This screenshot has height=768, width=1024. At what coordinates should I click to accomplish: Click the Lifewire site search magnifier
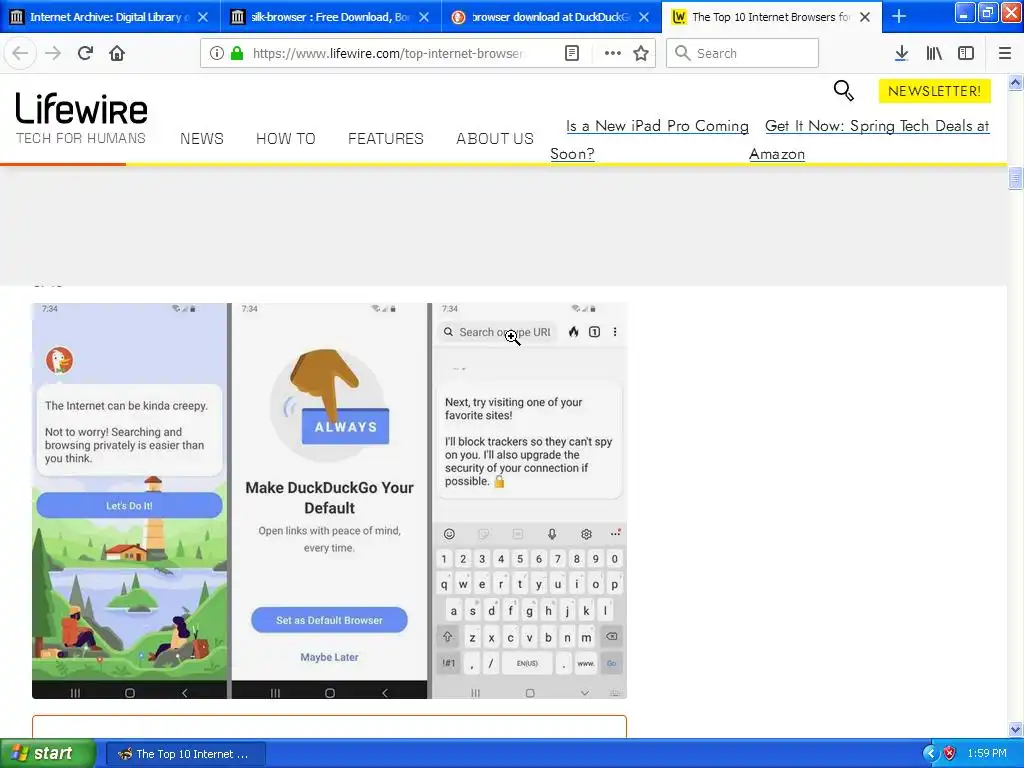click(x=844, y=90)
